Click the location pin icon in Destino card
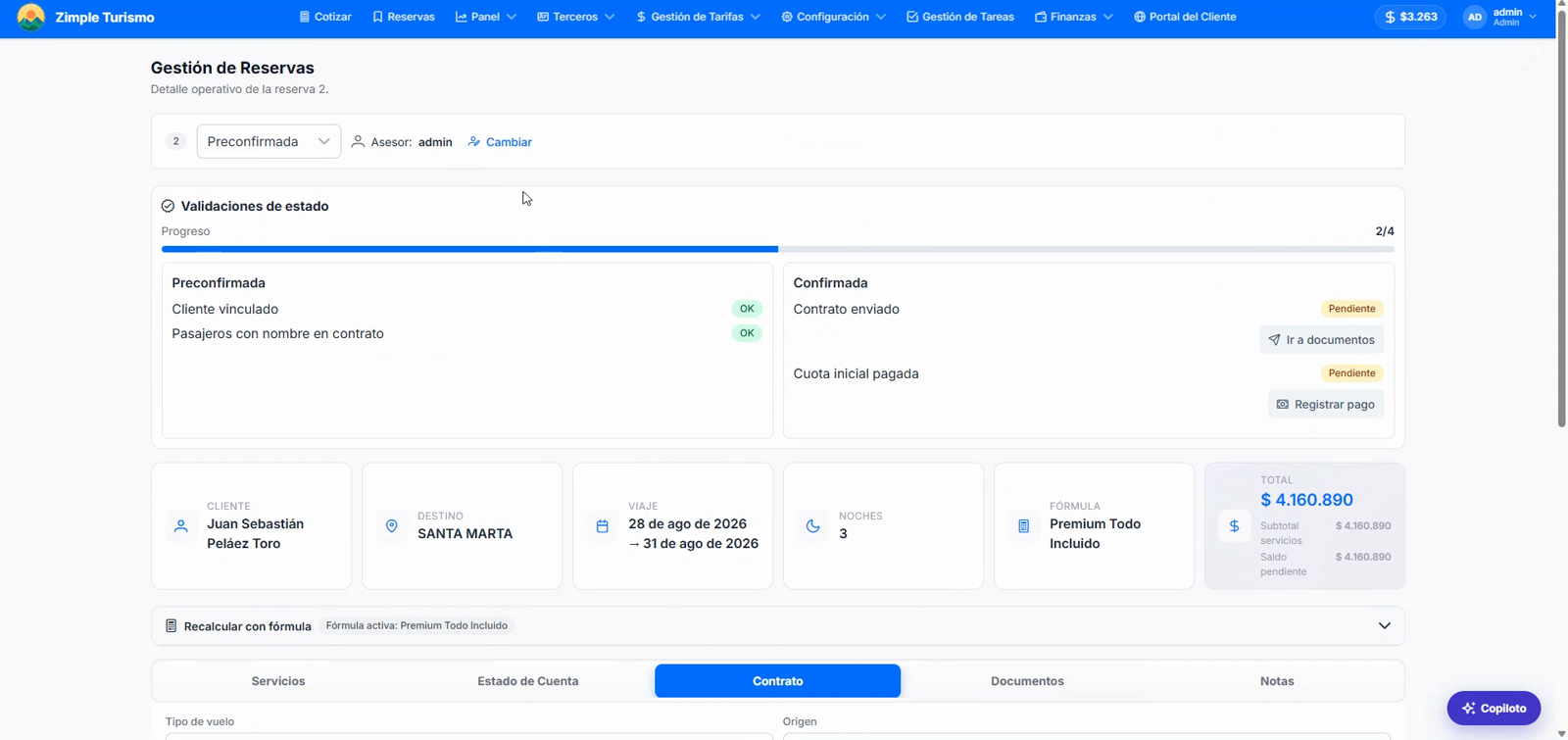The image size is (1568, 740). coord(392,526)
